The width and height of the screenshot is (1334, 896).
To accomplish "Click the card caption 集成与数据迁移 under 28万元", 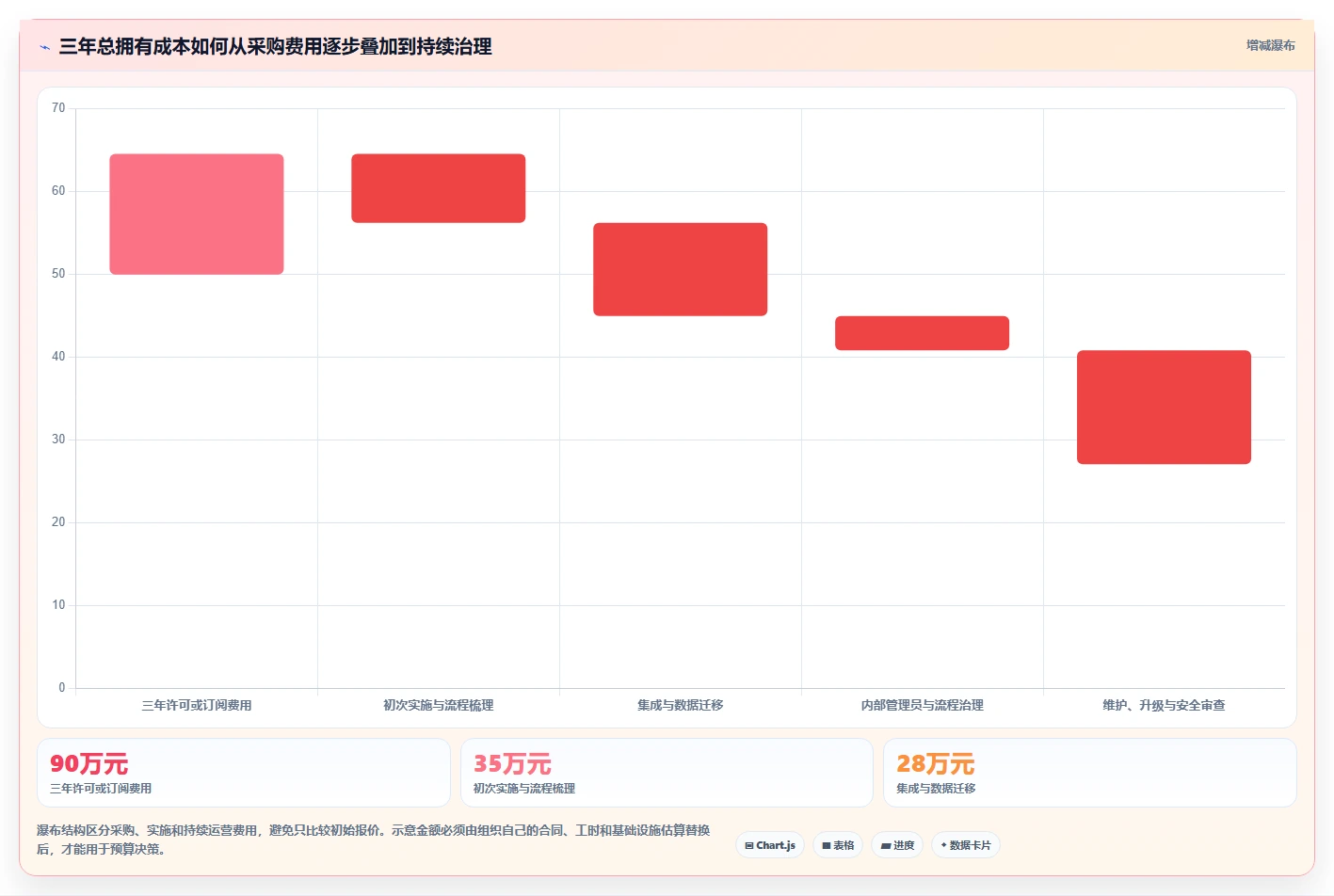I will pyautogui.click(x=936, y=789).
